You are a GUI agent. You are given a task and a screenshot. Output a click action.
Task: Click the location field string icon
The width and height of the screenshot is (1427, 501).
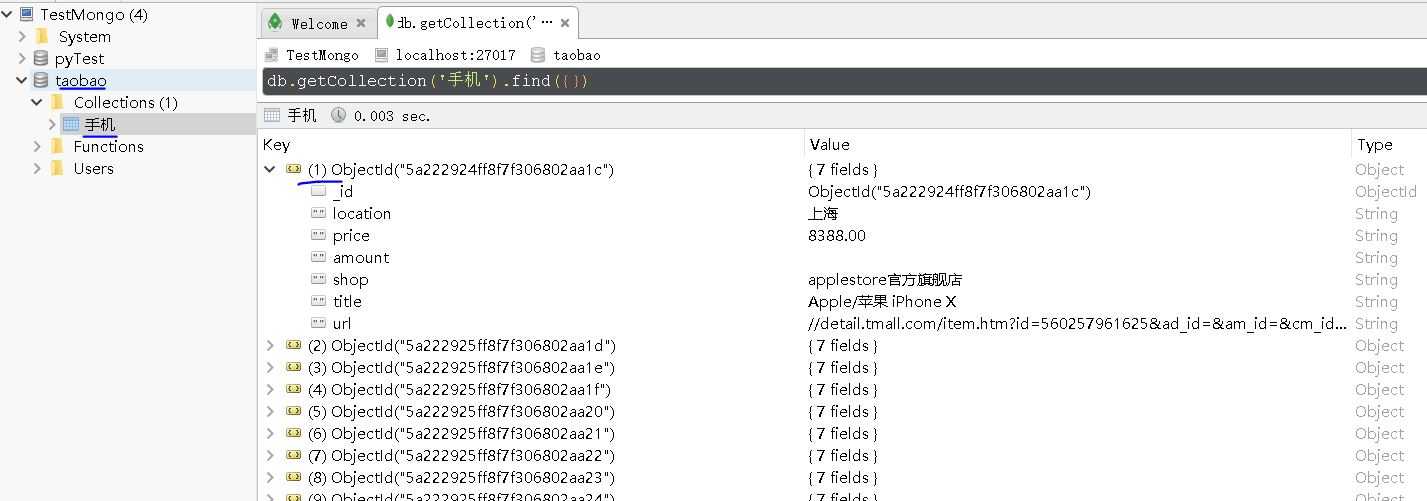[x=318, y=213]
